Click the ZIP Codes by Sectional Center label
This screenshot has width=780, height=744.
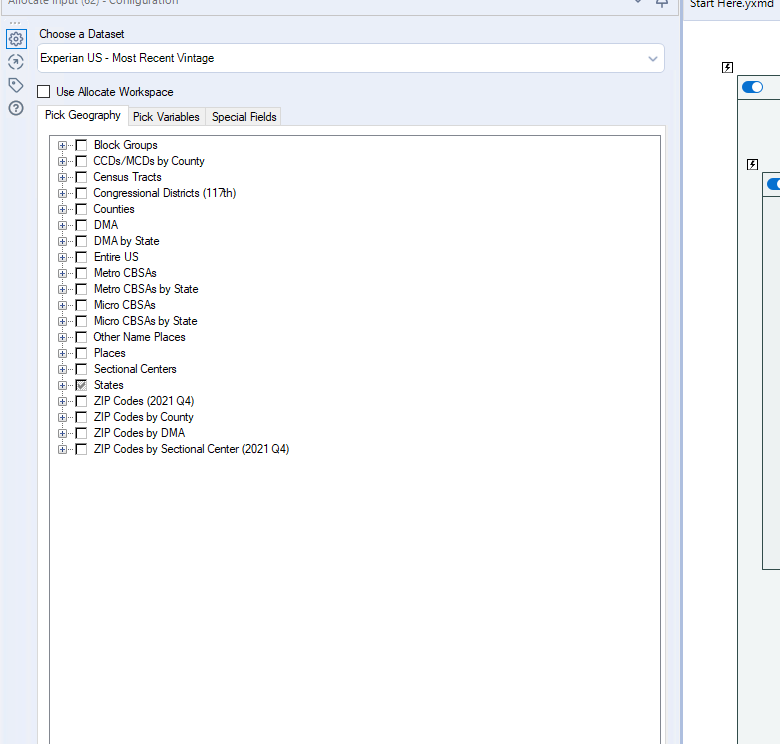click(192, 449)
